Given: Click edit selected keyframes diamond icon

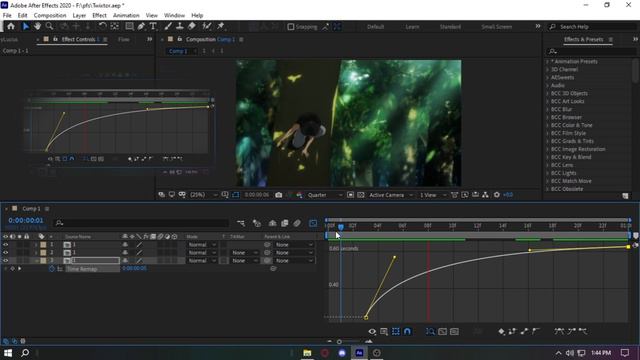Looking at the screenshot, I should [501, 331].
